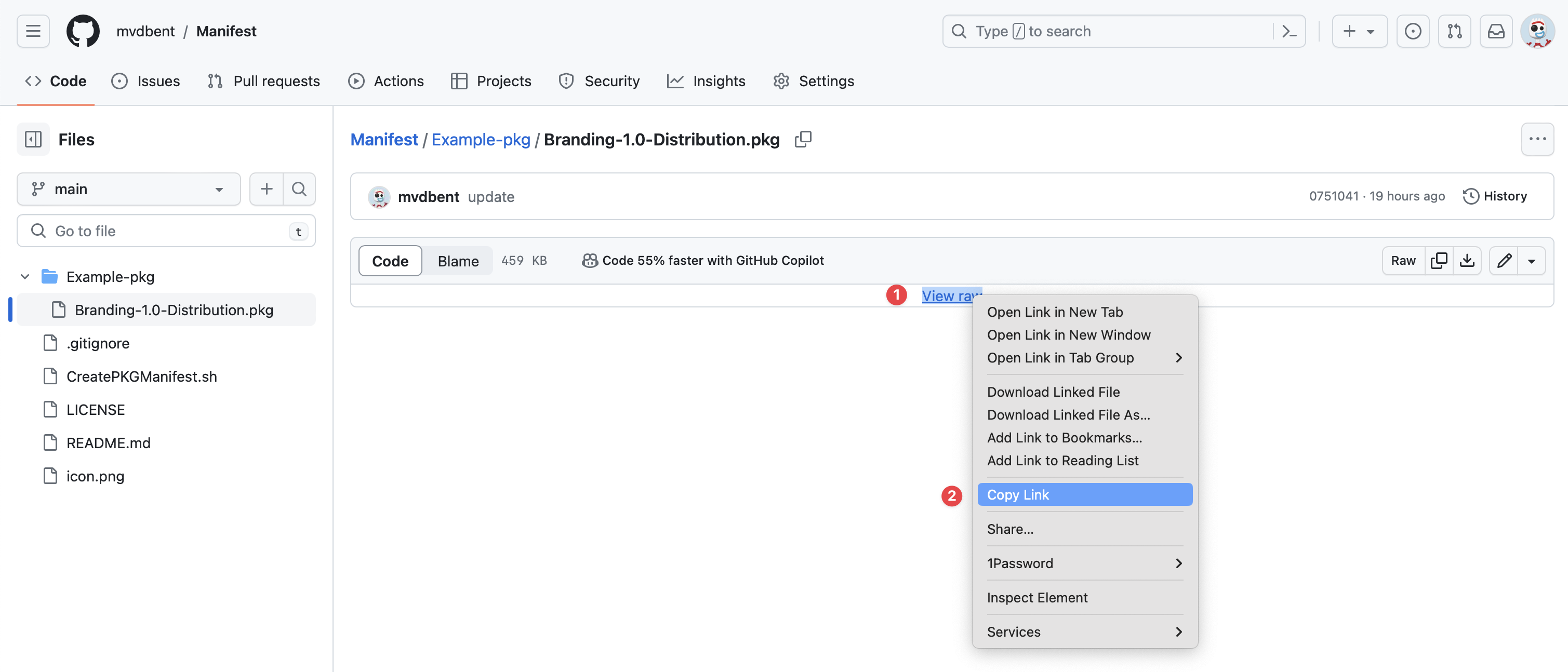Click Example-pkg breadcrumb link

[481, 139]
